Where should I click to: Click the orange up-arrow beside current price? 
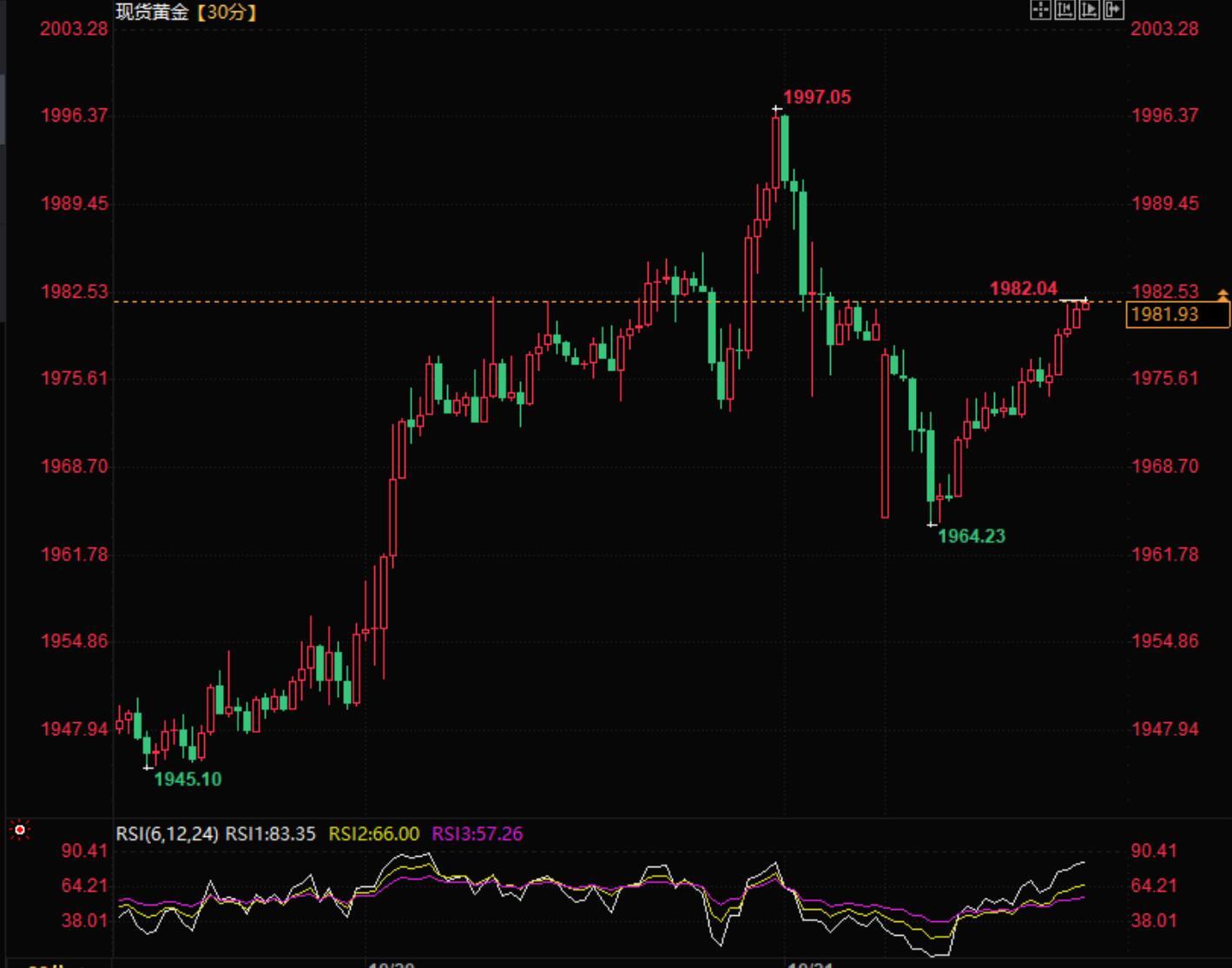[x=1223, y=296]
